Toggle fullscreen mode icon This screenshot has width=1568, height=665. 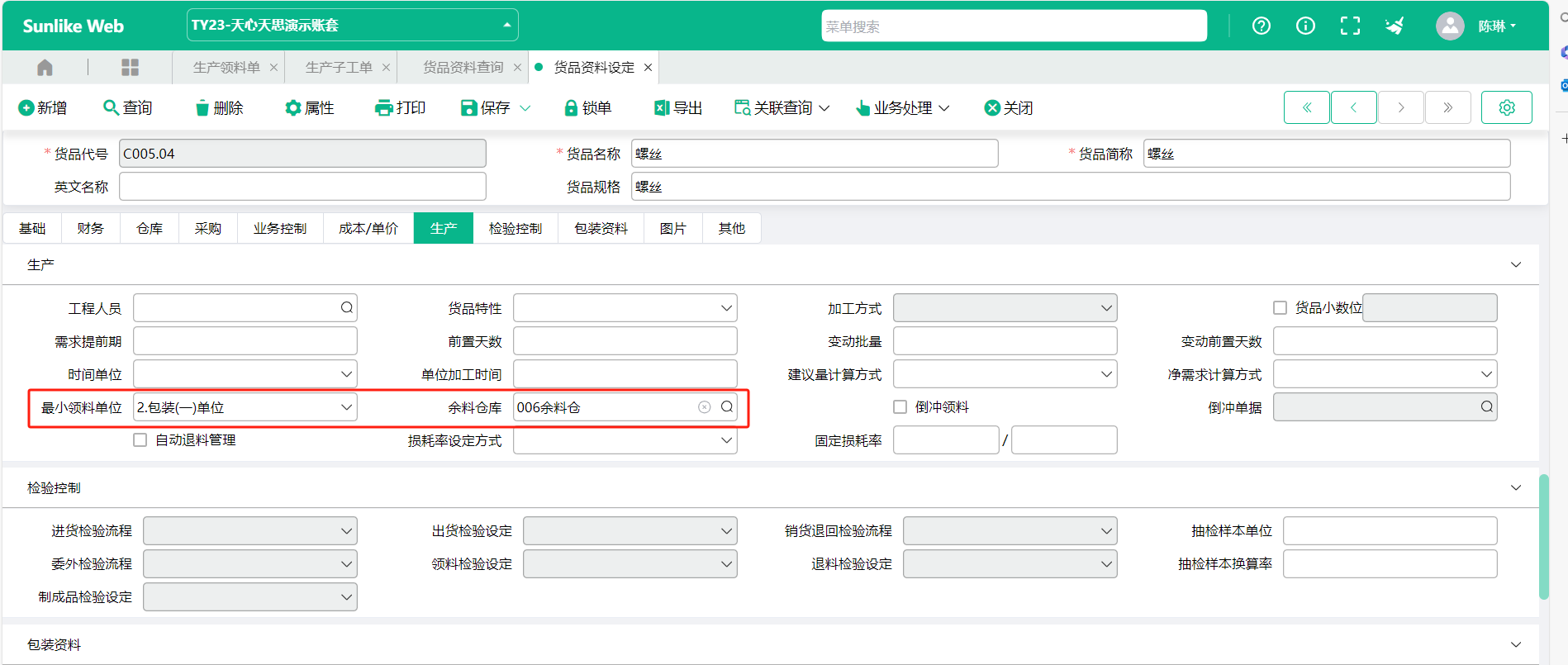click(x=1350, y=26)
